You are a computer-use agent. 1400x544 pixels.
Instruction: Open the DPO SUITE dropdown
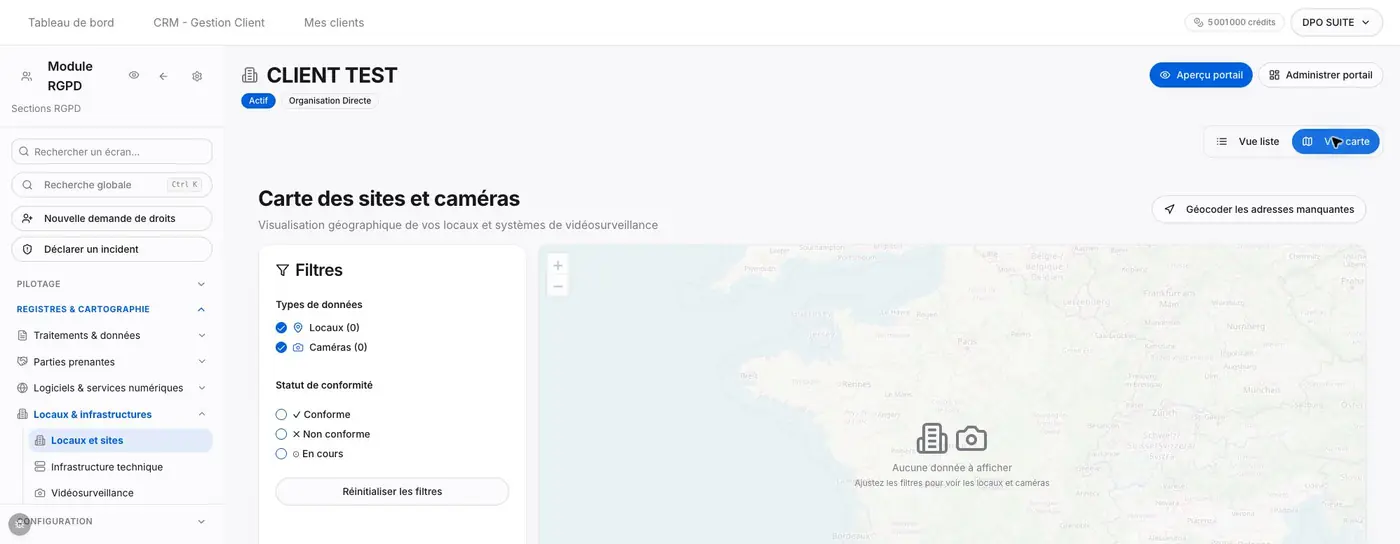pyautogui.click(x=1336, y=22)
